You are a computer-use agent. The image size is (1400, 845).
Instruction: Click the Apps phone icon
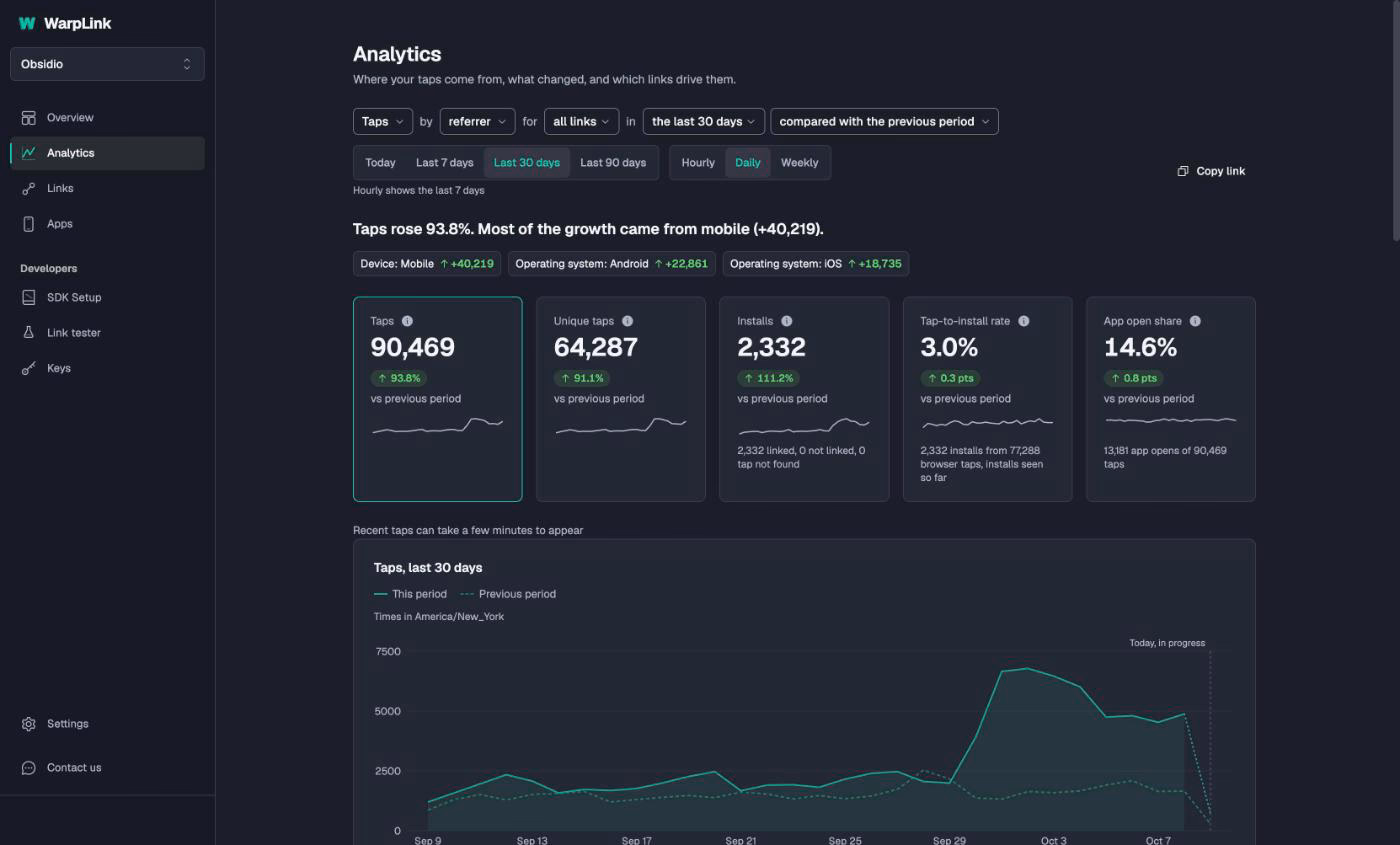(x=29, y=224)
